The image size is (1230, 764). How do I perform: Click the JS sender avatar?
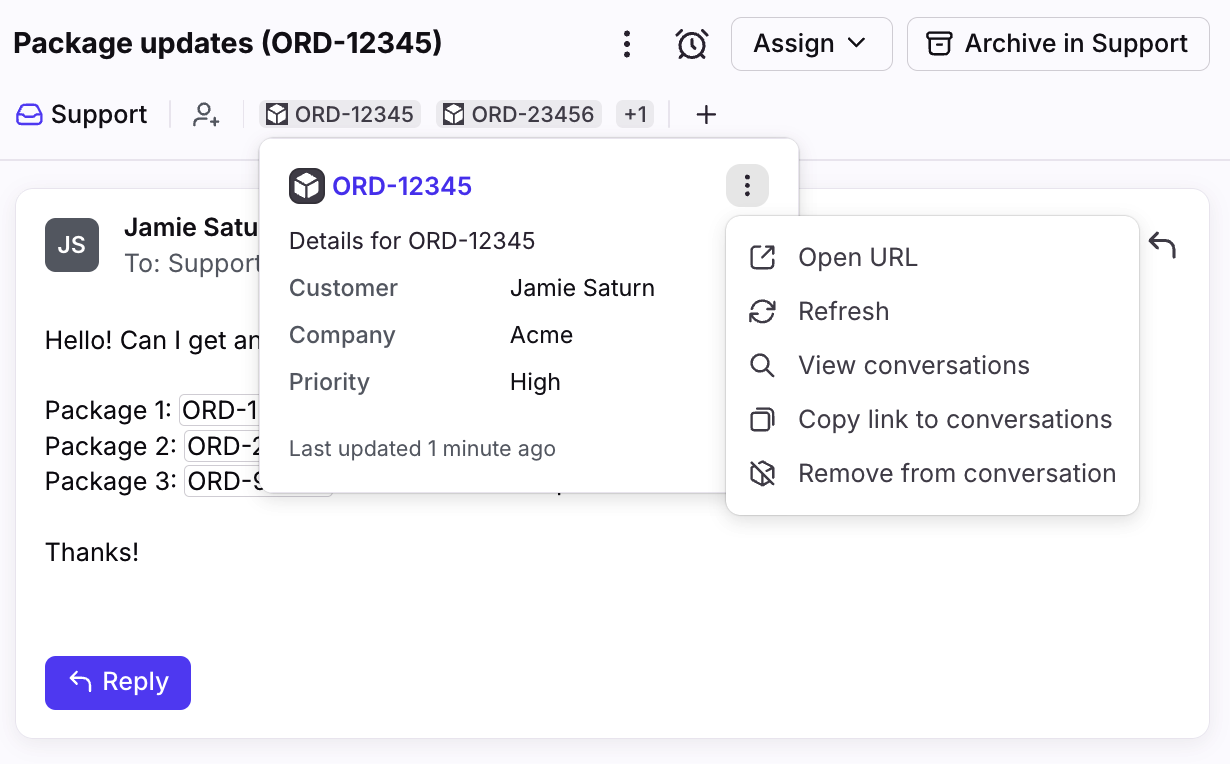coord(72,245)
